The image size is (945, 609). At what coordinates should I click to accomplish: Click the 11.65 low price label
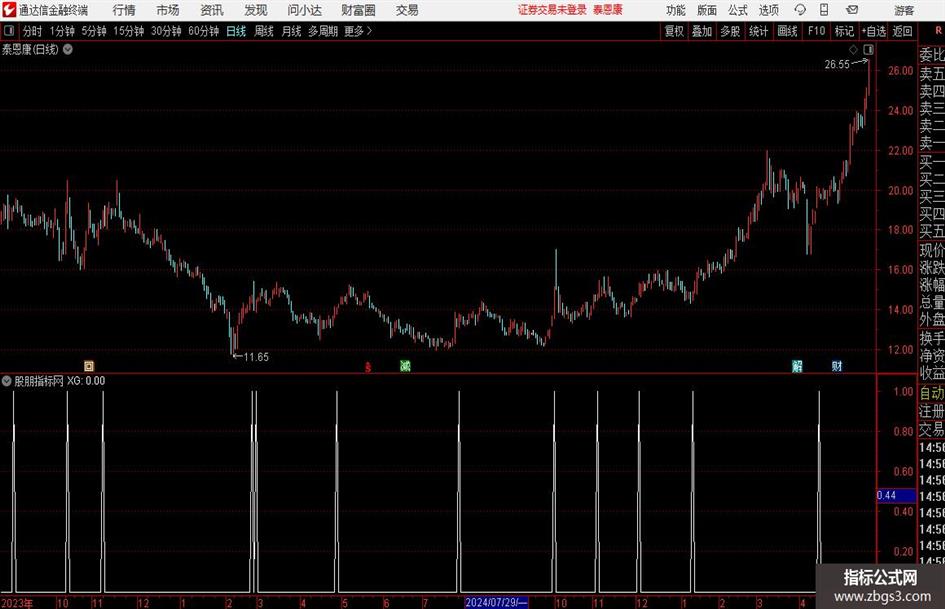256,357
